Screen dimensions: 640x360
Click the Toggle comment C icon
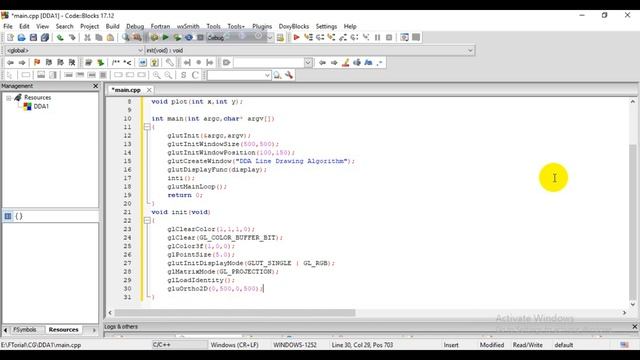tap(195, 75)
